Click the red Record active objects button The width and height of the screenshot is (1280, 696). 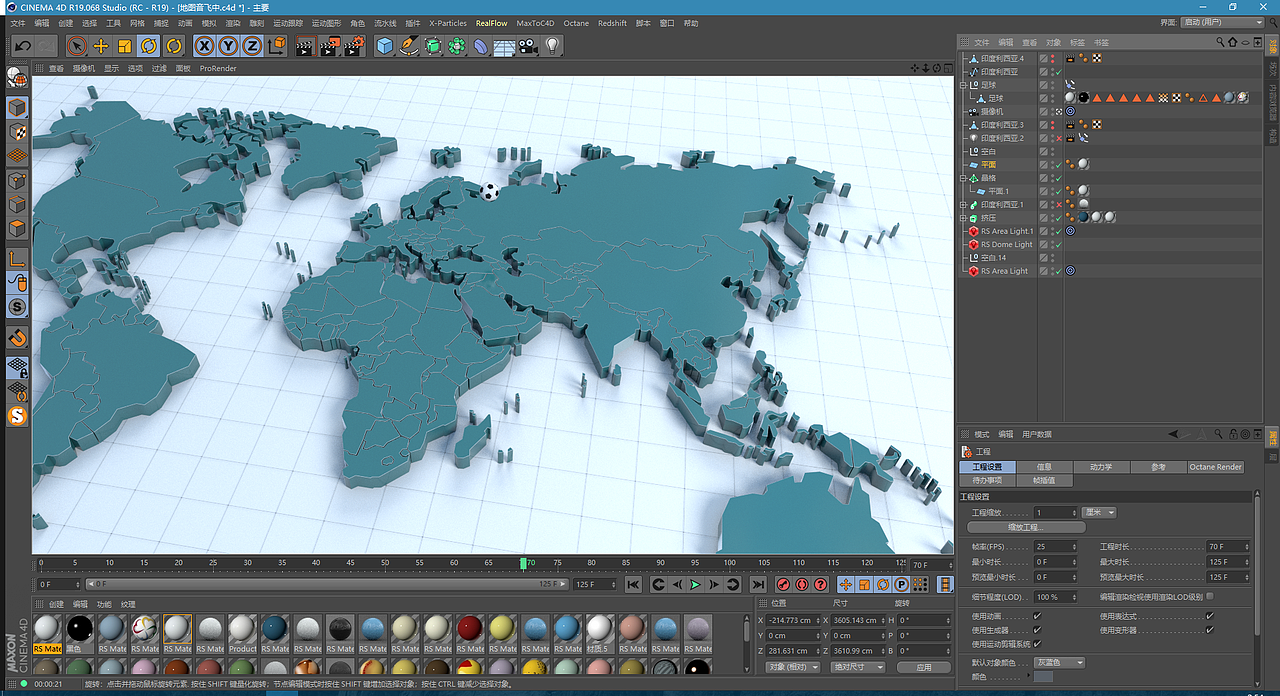(x=784, y=584)
